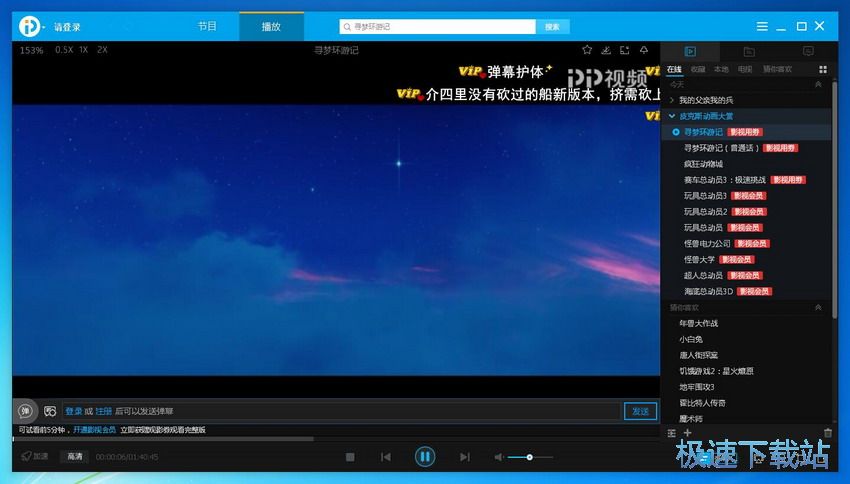
Task: Select the 收藏 sidebar tab
Action: tap(698, 69)
